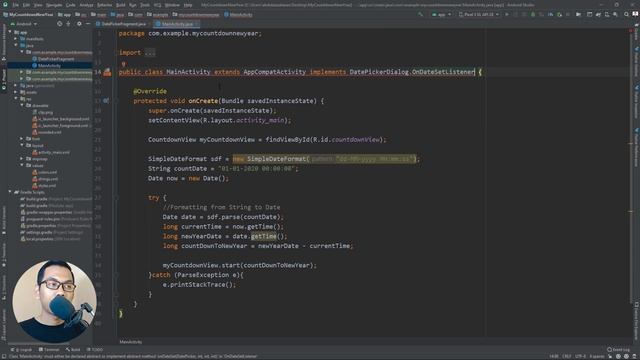Click the gutter icon on line 14
The image size is (640, 360).
click(107, 72)
